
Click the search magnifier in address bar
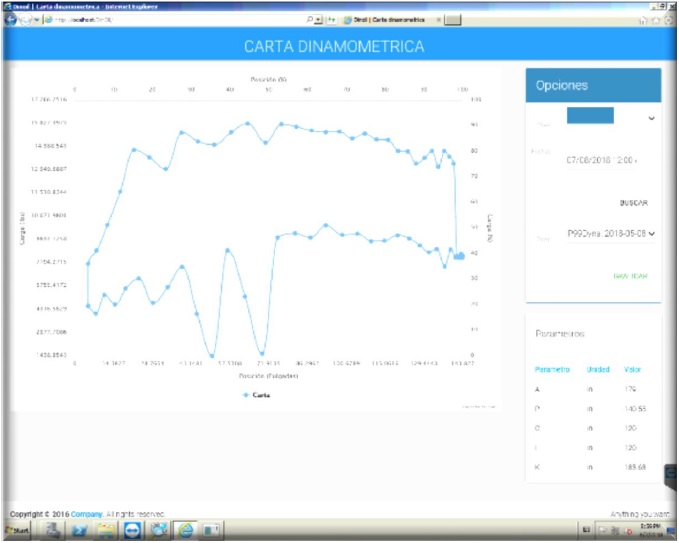pyautogui.click(x=309, y=19)
